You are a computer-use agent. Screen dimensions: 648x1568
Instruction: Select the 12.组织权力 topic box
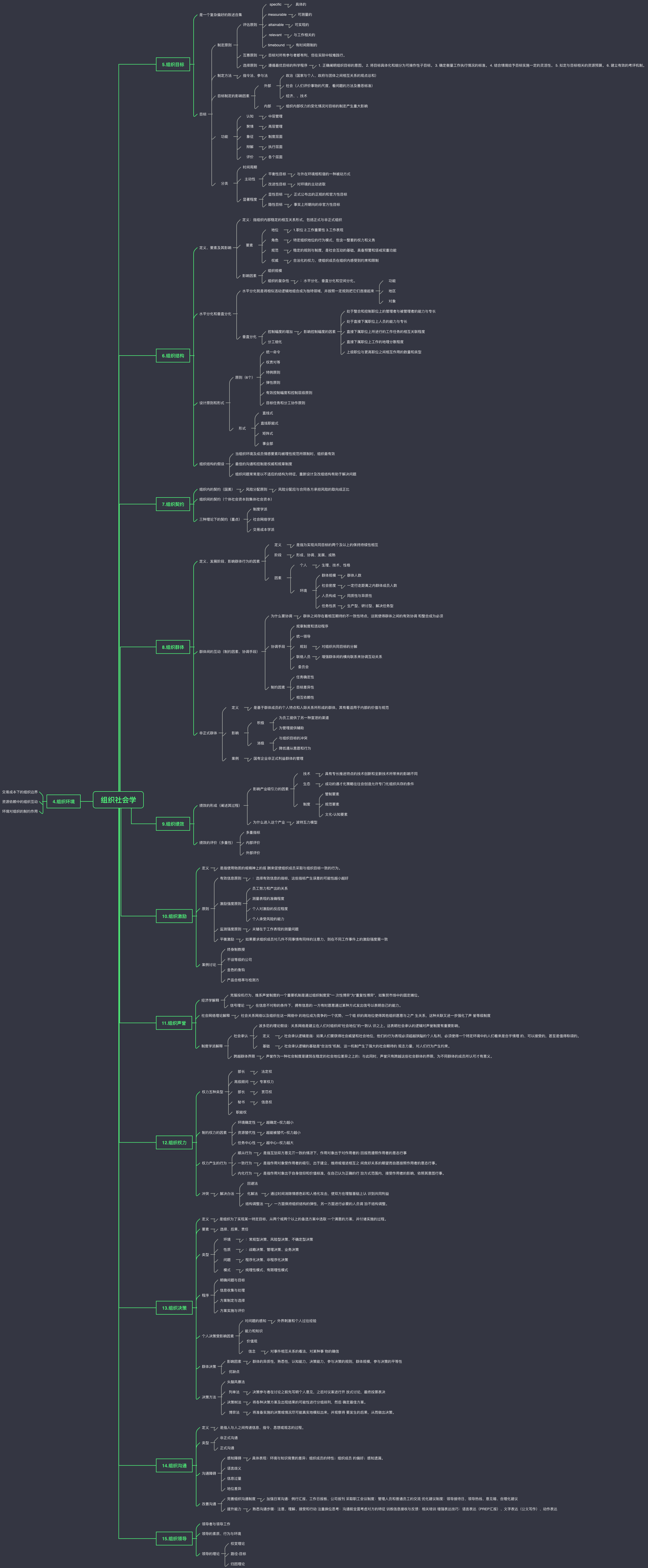click(174, 1142)
